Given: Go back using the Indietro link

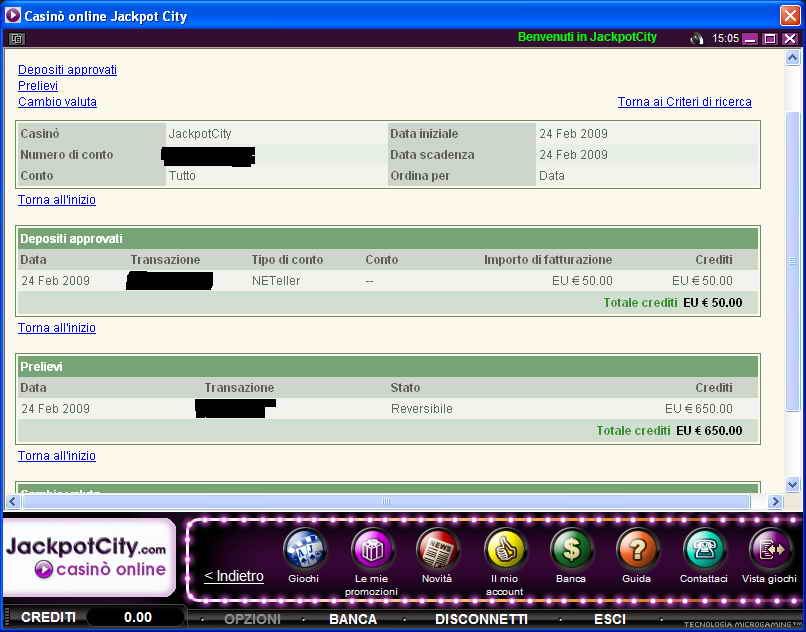Looking at the screenshot, I should click(x=234, y=576).
